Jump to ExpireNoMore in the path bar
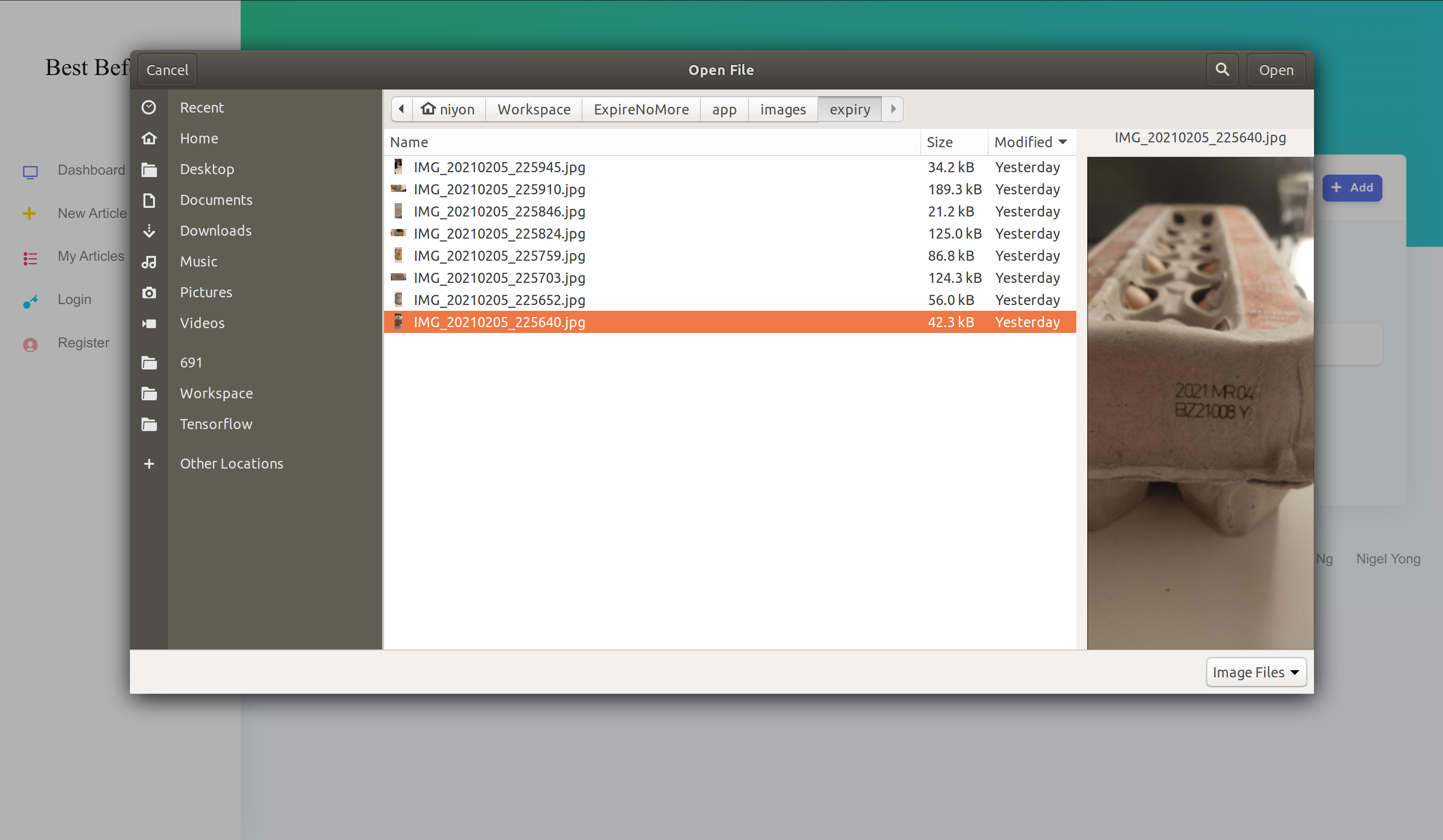The width and height of the screenshot is (1443, 840). pyautogui.click(x=641, y=109)
